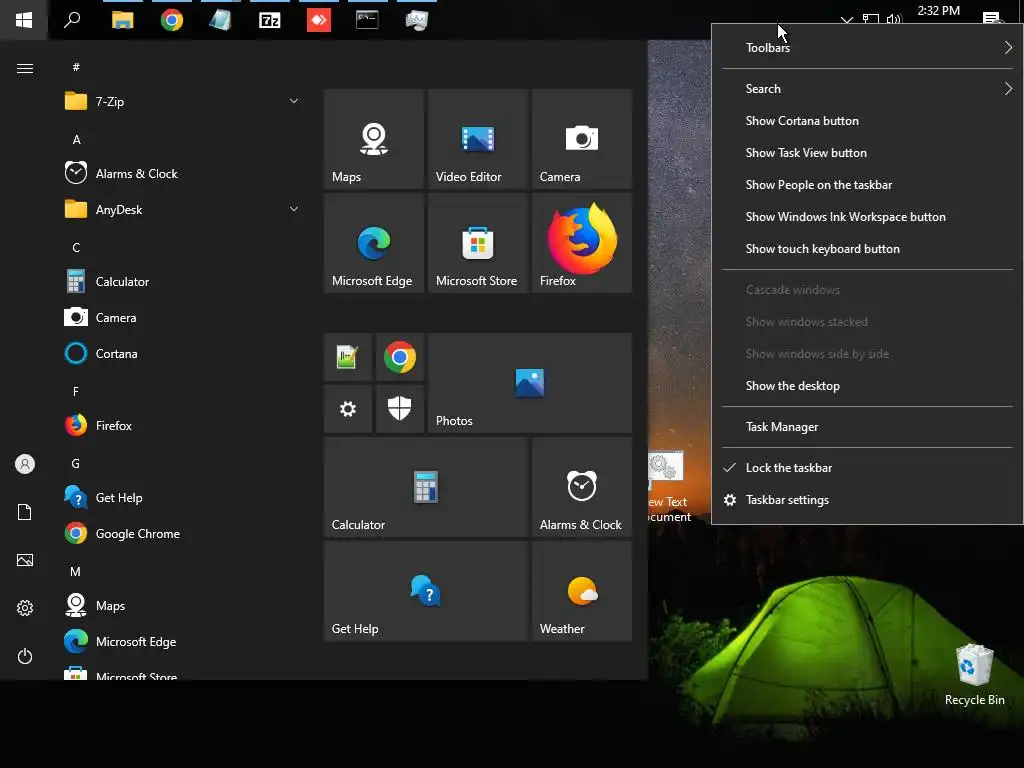The height and width of the screenshot is (768, 1024).
Task: Expand the Start menu hamburger button
Action: pyautogui.click(x=25, y=69)
